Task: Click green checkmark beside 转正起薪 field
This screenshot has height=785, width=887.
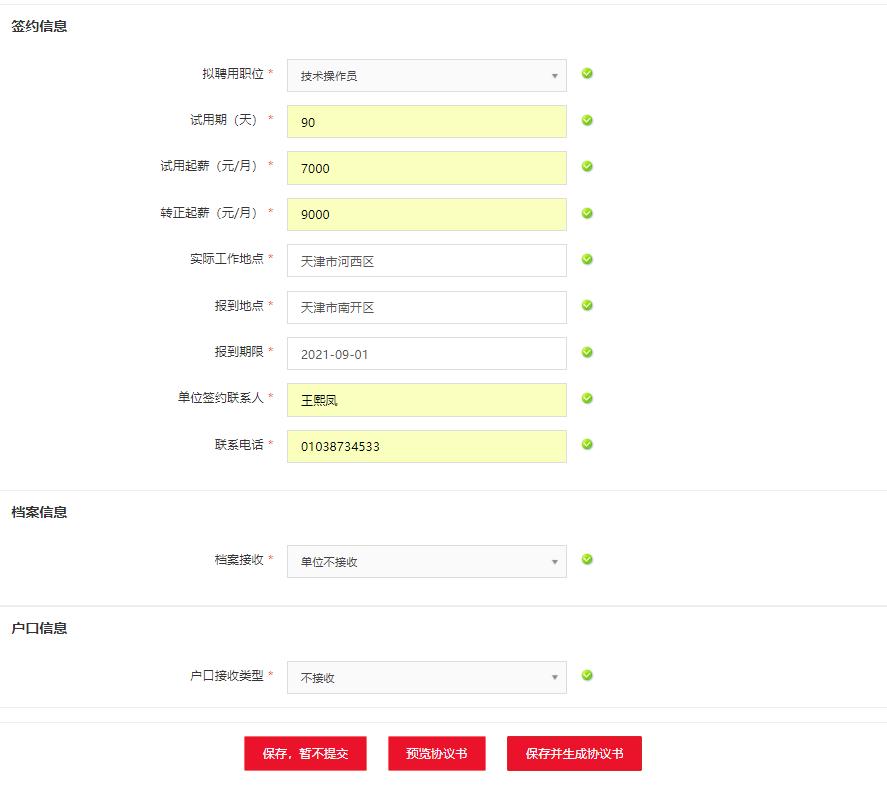Action: [587, 213]
